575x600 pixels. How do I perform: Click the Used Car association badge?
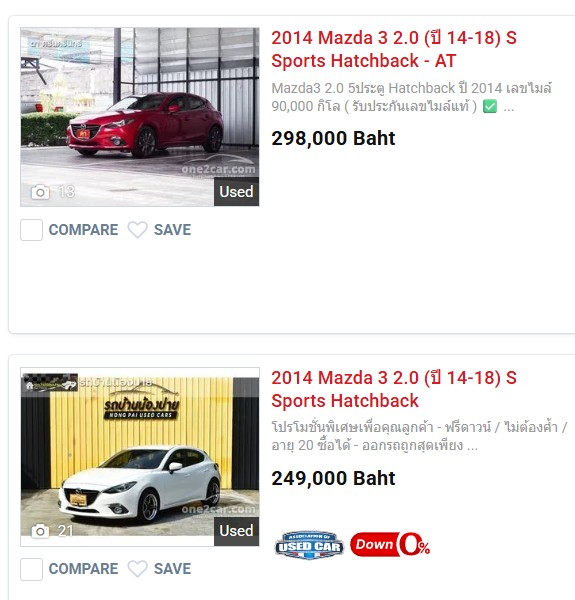[309, 545]
